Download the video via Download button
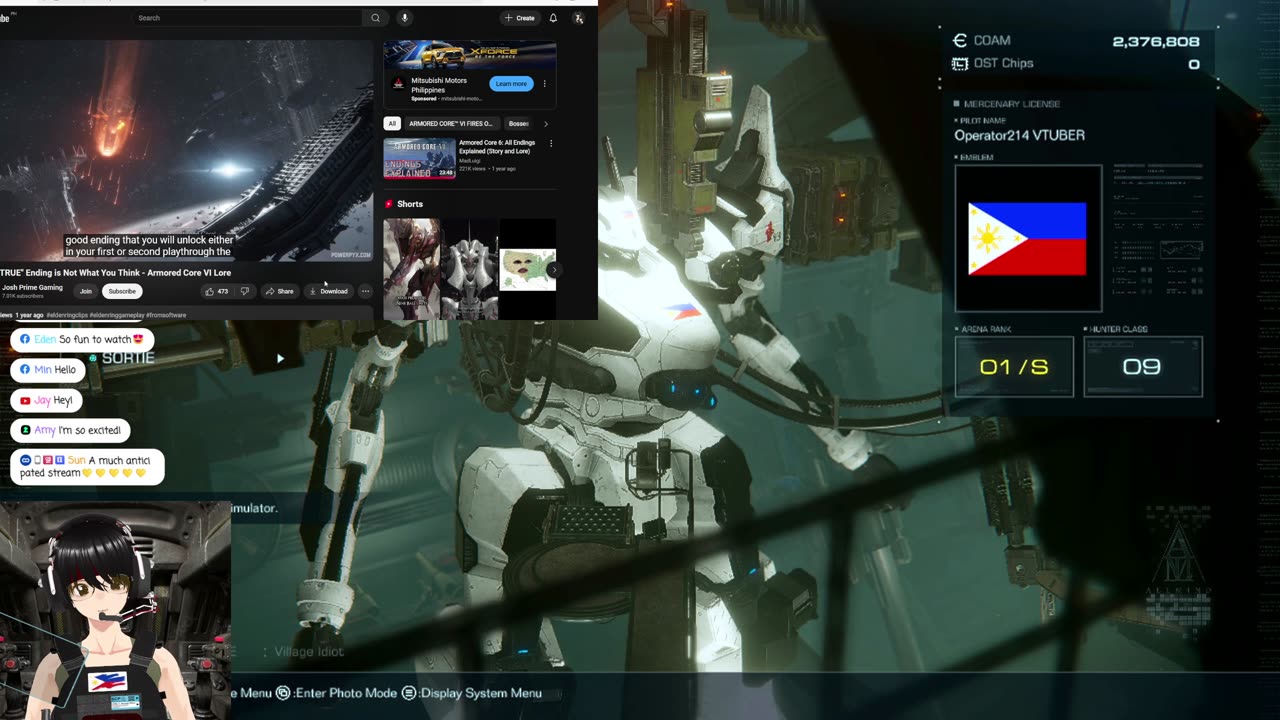1280x720 pixels. (x=328, y=291)
